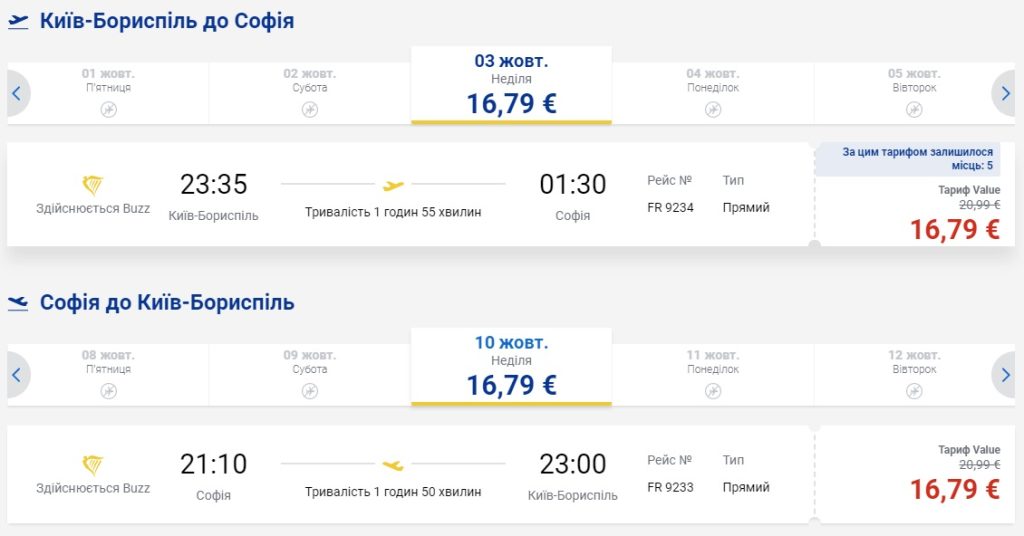Image resolution: width=1024 pixels, height=536 pixels.
Task: Show later outbound dates with the right arrow
Action: click(x=1006, y=94)
